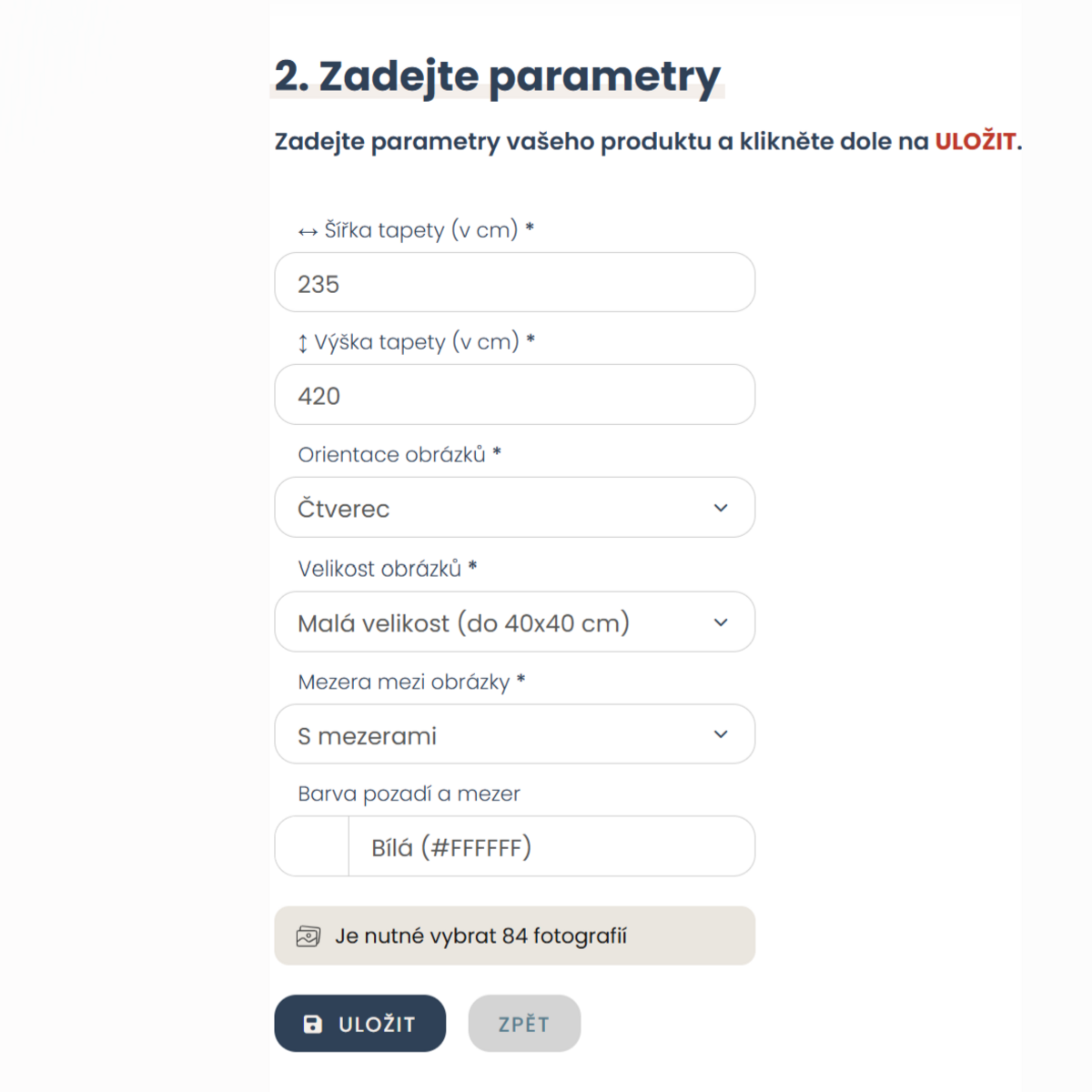Open the Orientace obrázků dropdown
The height and width of the screenshot is (1092, 1092).
pyautogui.click(x=515, y=507)
